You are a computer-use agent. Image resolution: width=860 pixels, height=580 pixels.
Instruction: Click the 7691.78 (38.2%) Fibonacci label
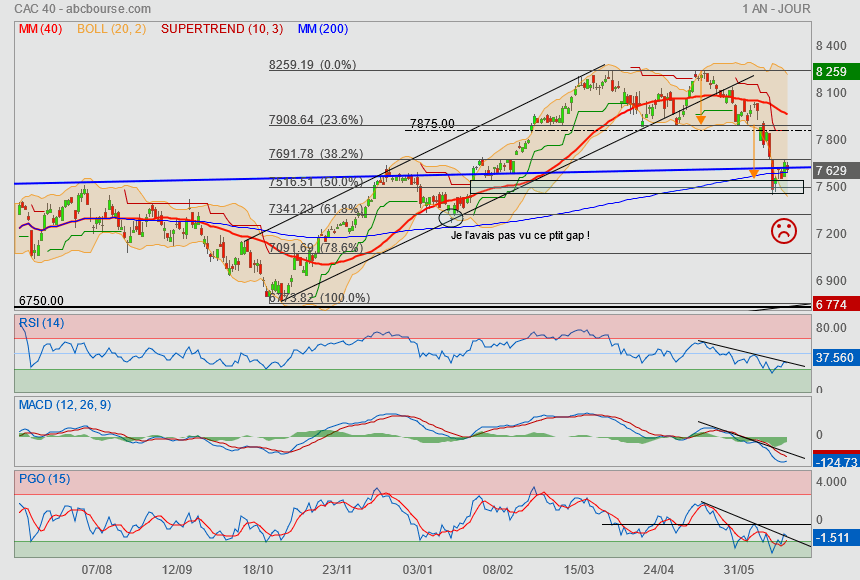point(316,154)
